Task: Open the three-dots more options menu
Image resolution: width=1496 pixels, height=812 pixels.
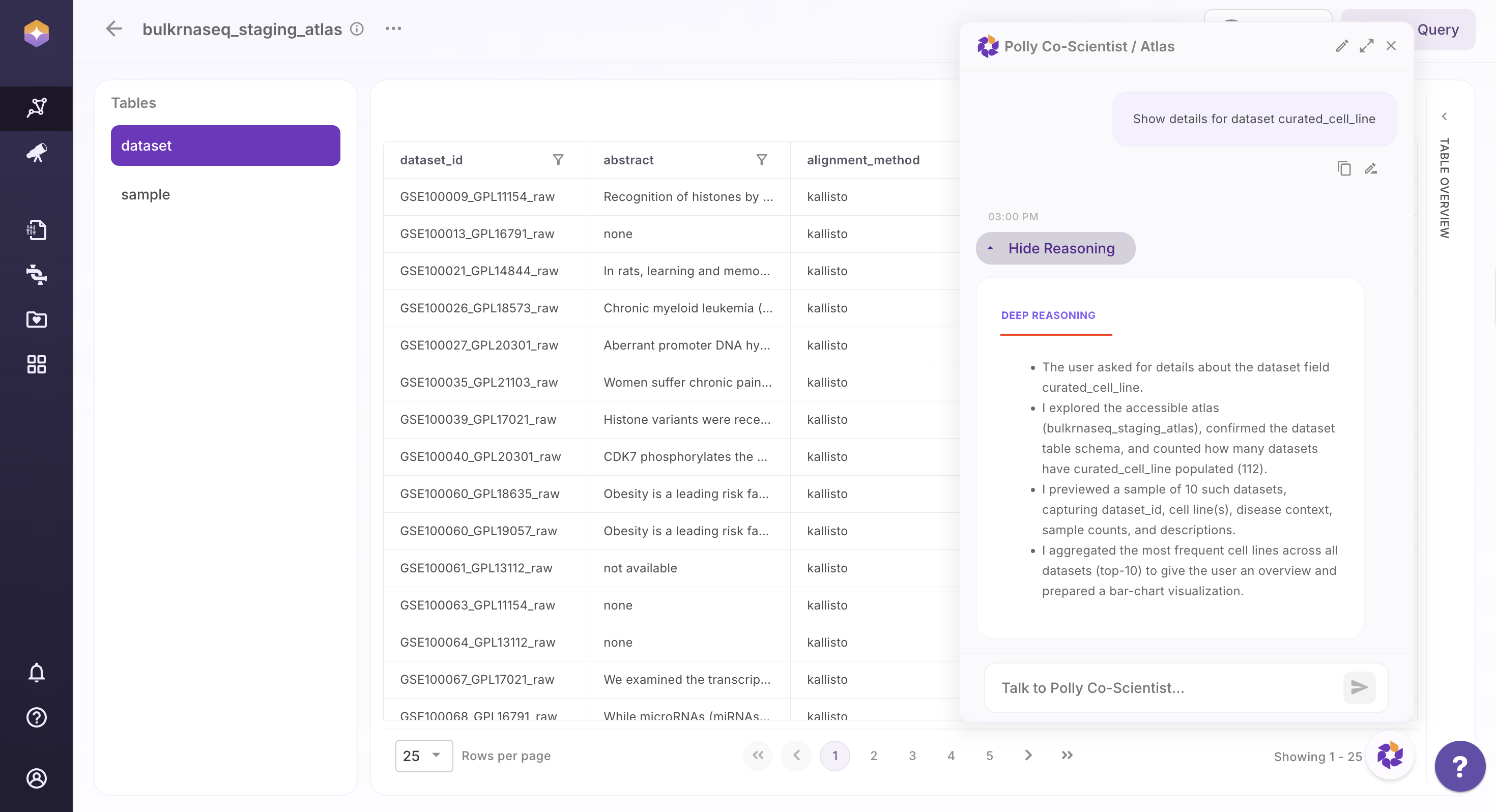Action: point(393,28)
